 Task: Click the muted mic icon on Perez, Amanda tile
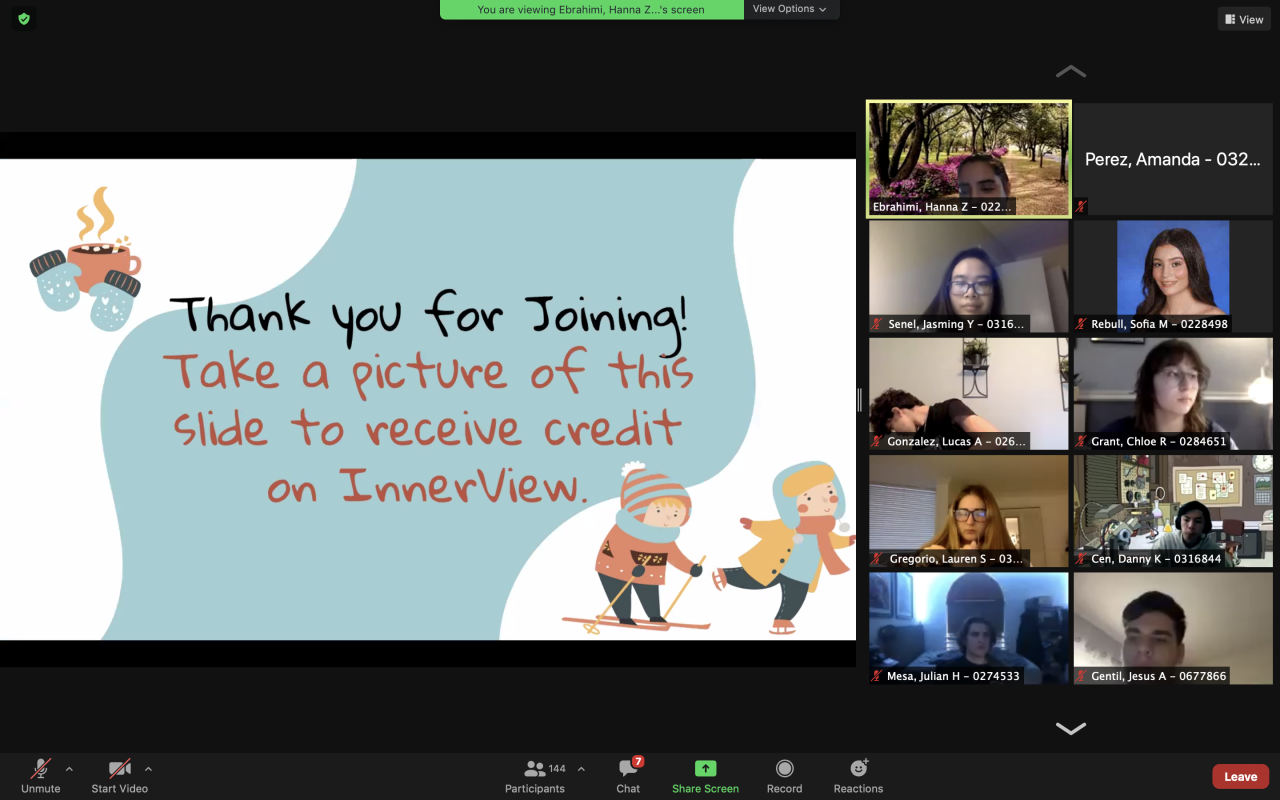(x=1081, y=206)
